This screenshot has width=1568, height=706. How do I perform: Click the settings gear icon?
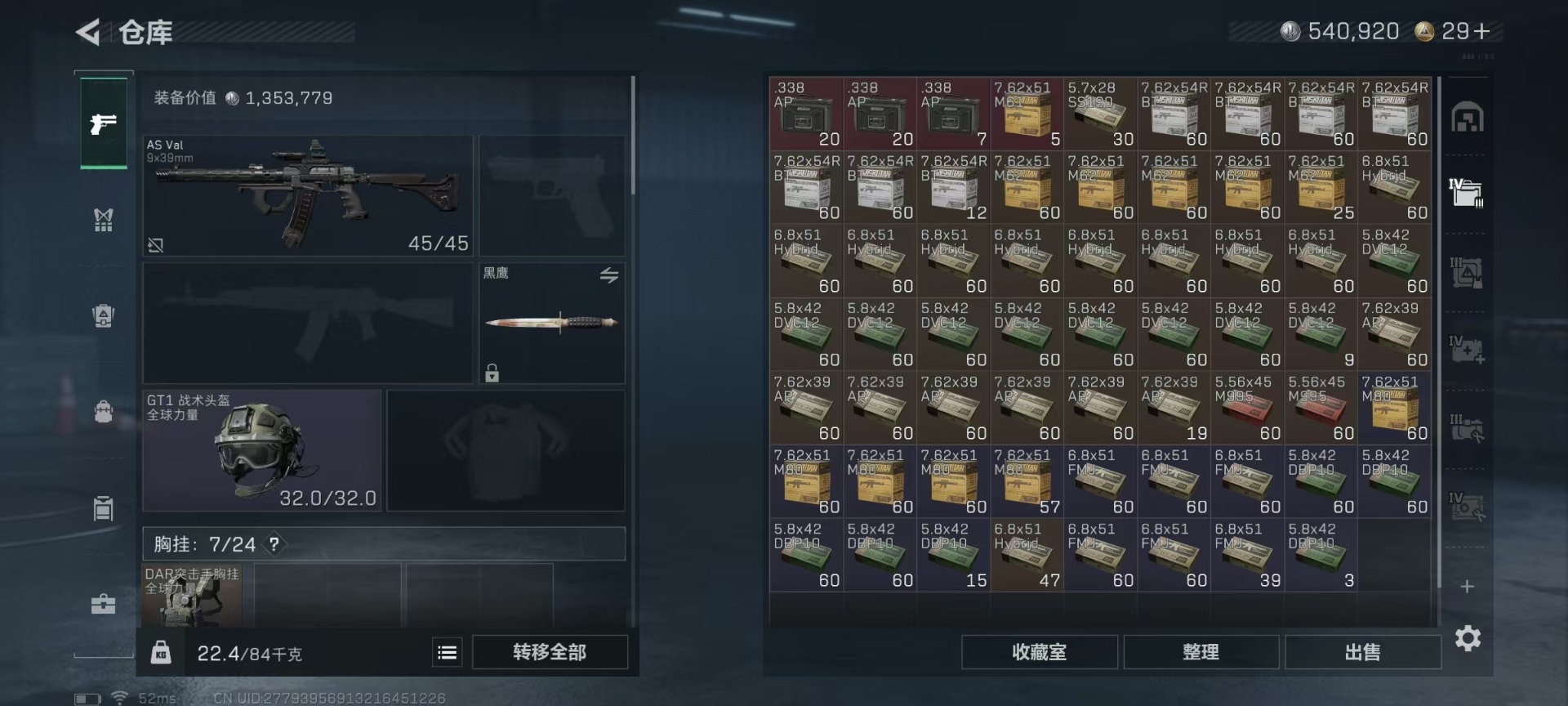1468,638
